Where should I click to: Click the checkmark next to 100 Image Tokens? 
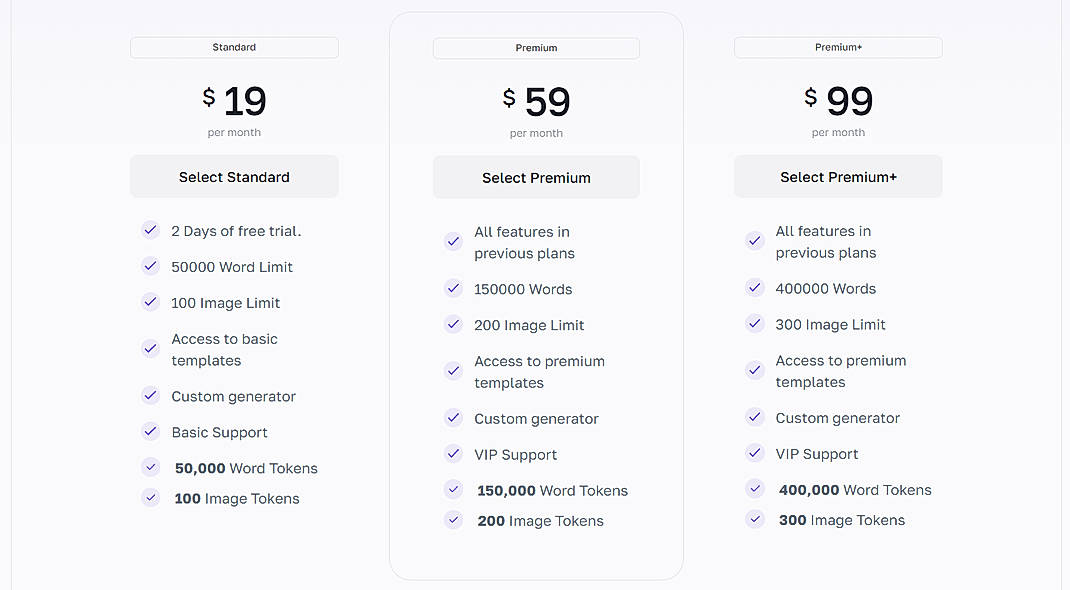coord(150,496)
